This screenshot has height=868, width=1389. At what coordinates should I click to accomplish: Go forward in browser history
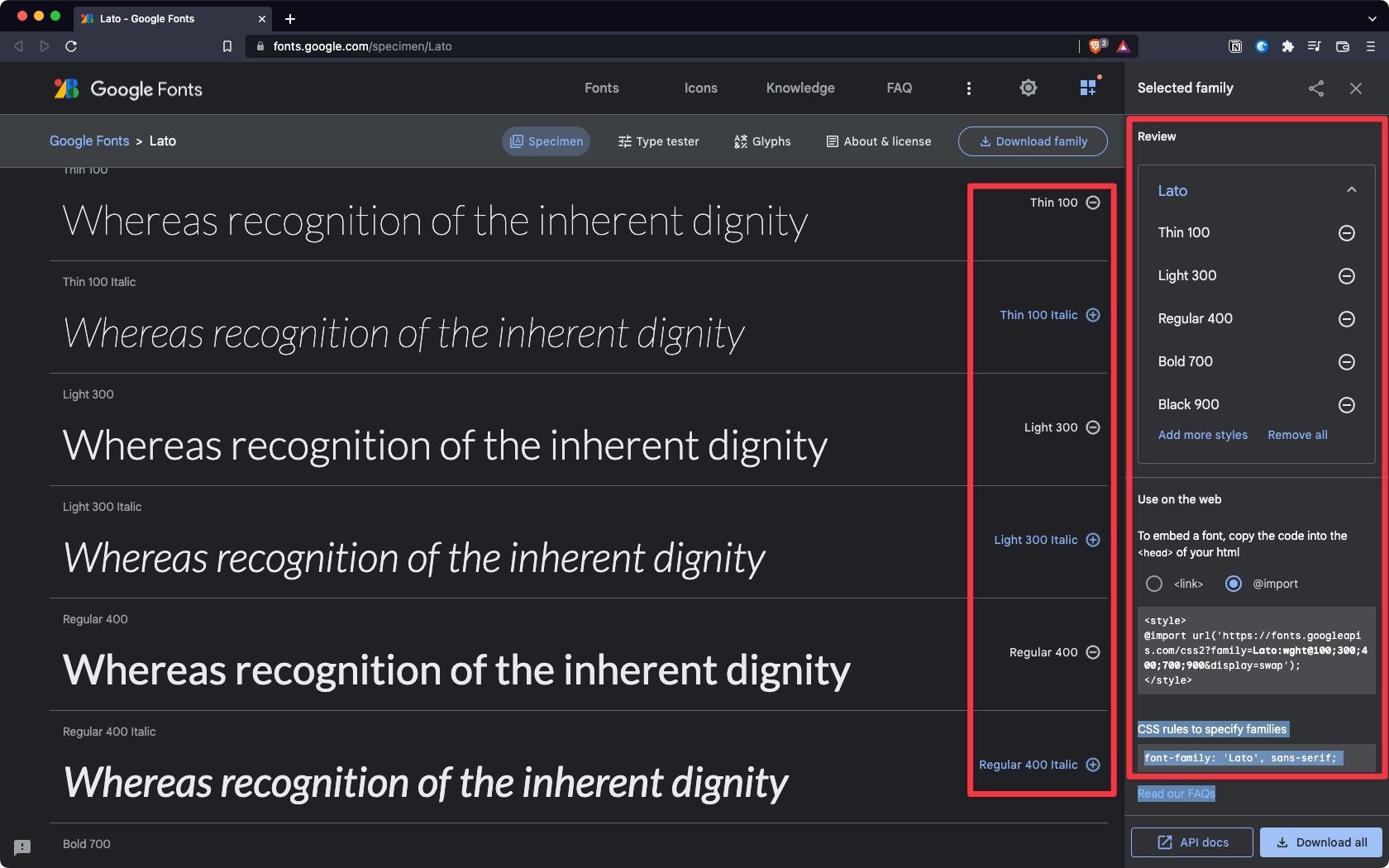coord(45,46)
